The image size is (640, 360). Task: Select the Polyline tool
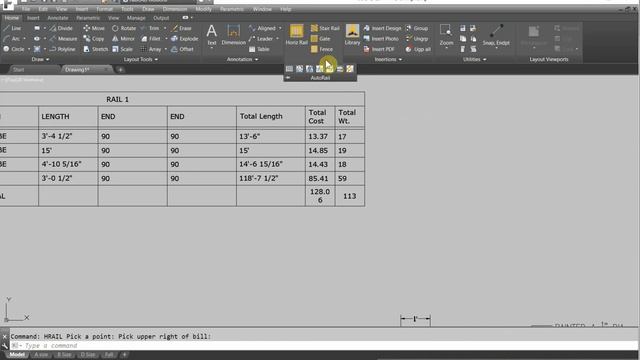62,49
